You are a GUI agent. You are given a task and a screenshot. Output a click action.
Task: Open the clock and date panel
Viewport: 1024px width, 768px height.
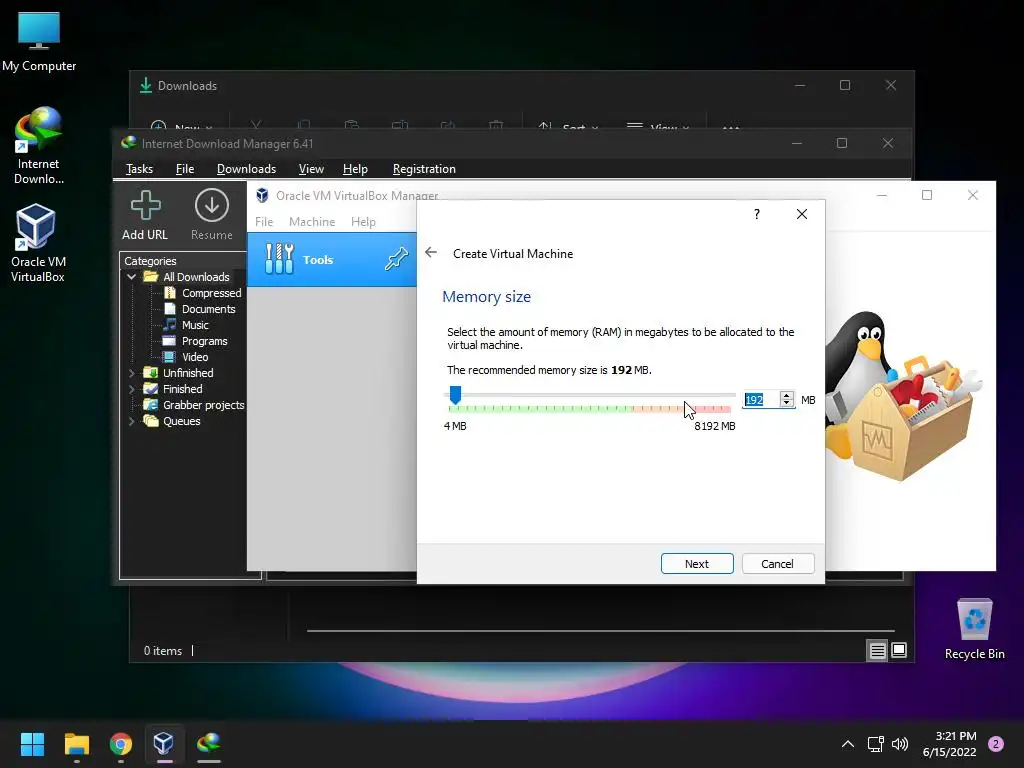pyautogui.click(x=950, y=744)
